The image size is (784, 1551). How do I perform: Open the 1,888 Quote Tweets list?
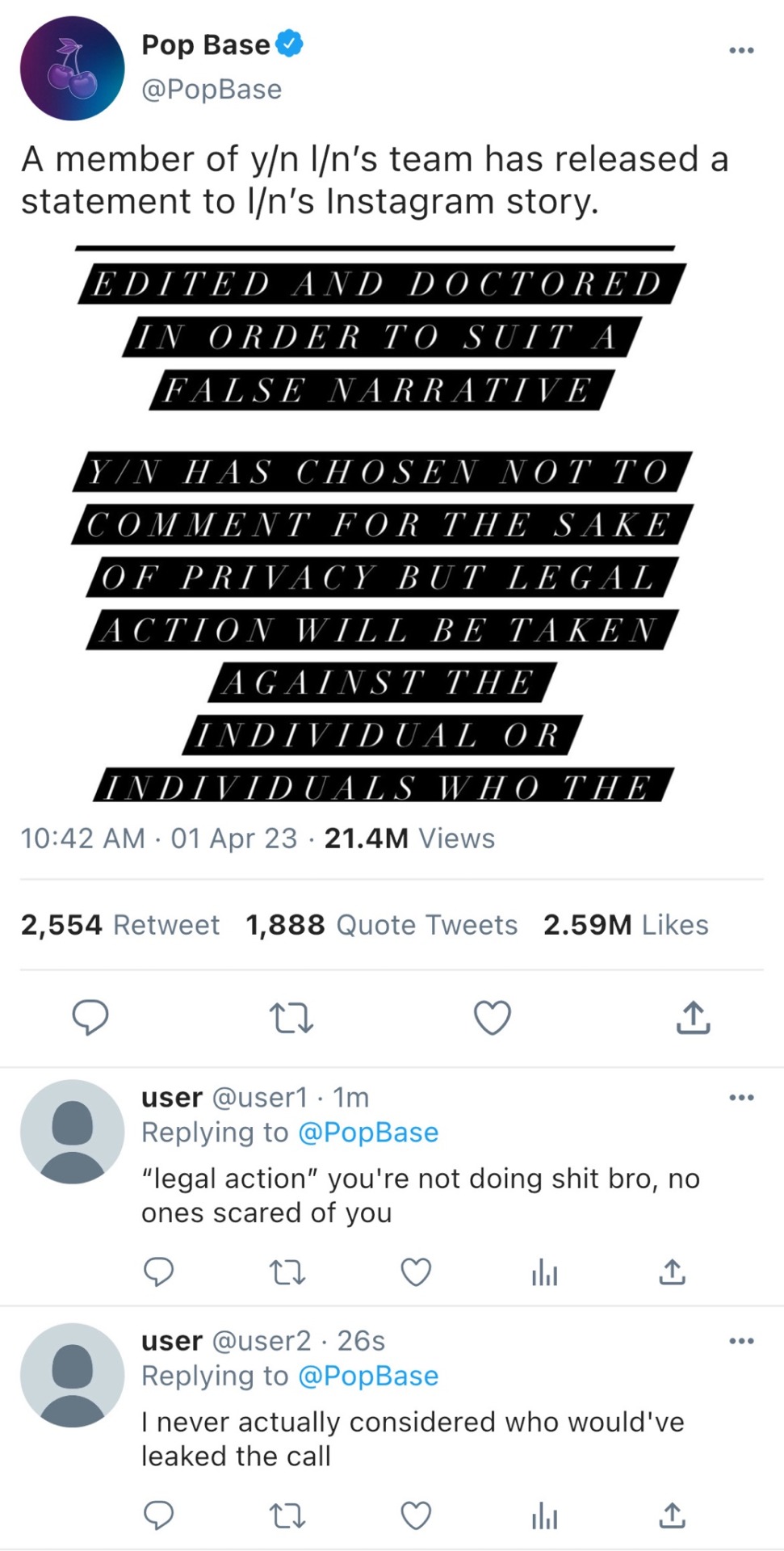[381, 925]
